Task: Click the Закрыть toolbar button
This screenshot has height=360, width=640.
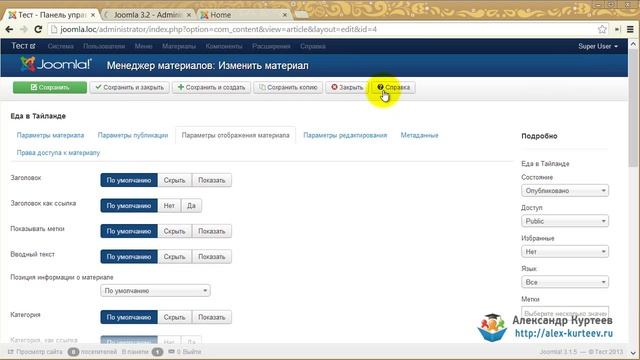Action: click(347, 87)
